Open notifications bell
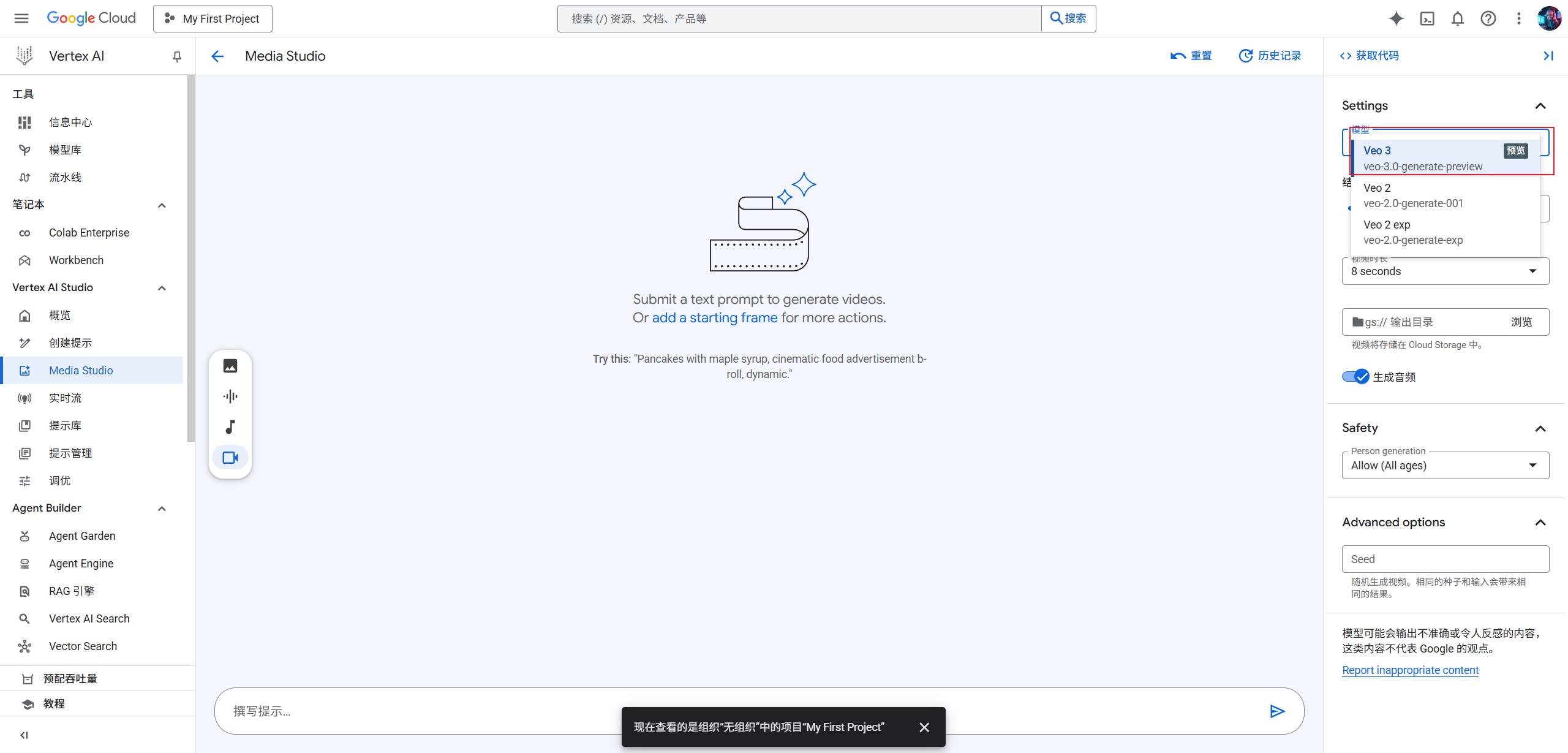 coord(1458,18)
